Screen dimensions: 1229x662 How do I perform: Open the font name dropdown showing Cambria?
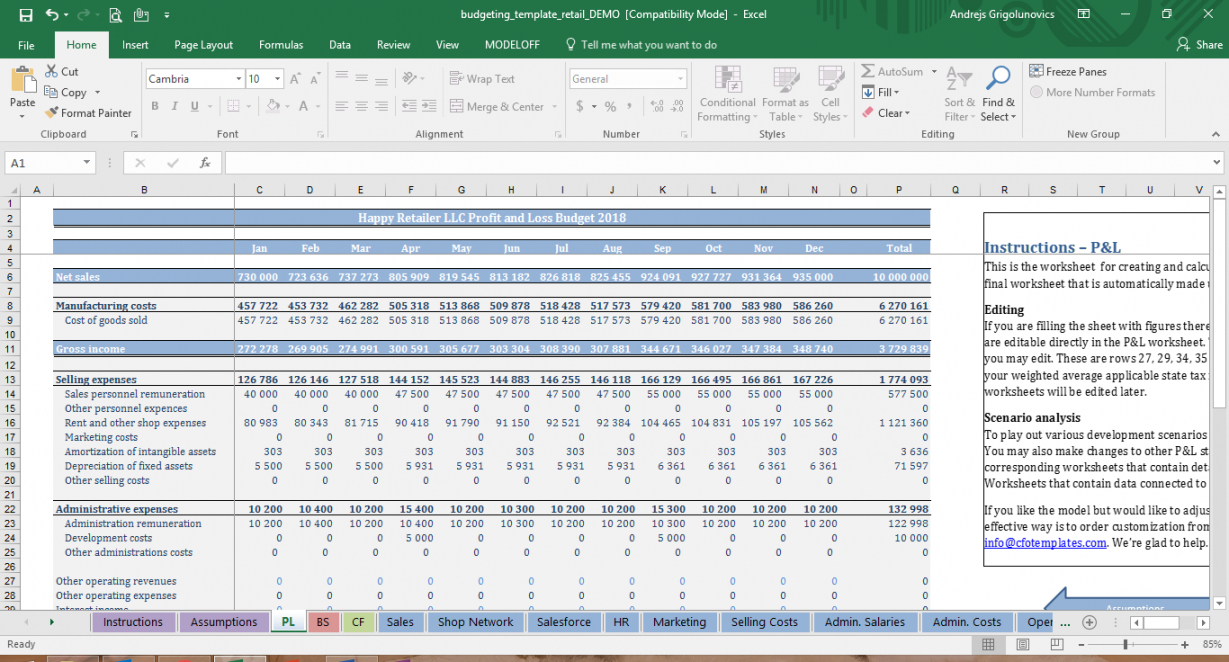point(238,79)
